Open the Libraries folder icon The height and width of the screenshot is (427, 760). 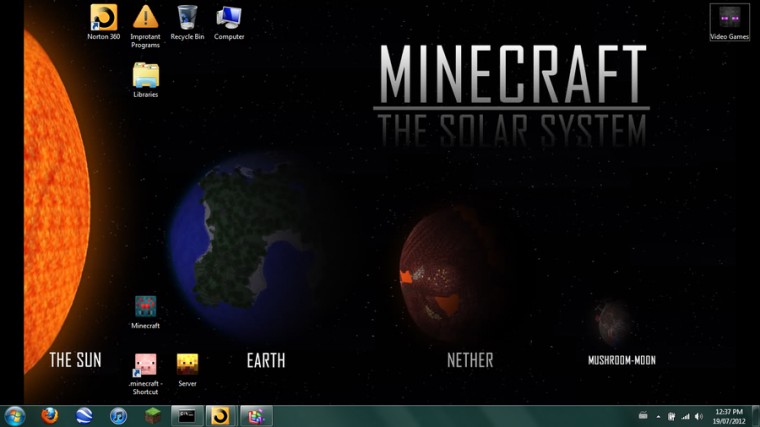(x=145, y=80)
